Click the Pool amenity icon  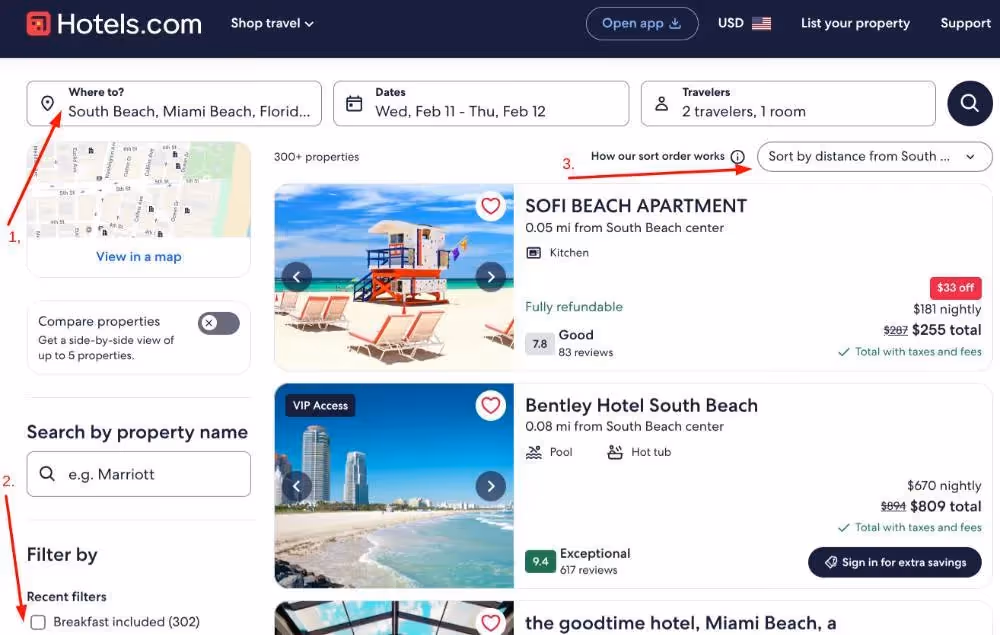coord(533,453)
